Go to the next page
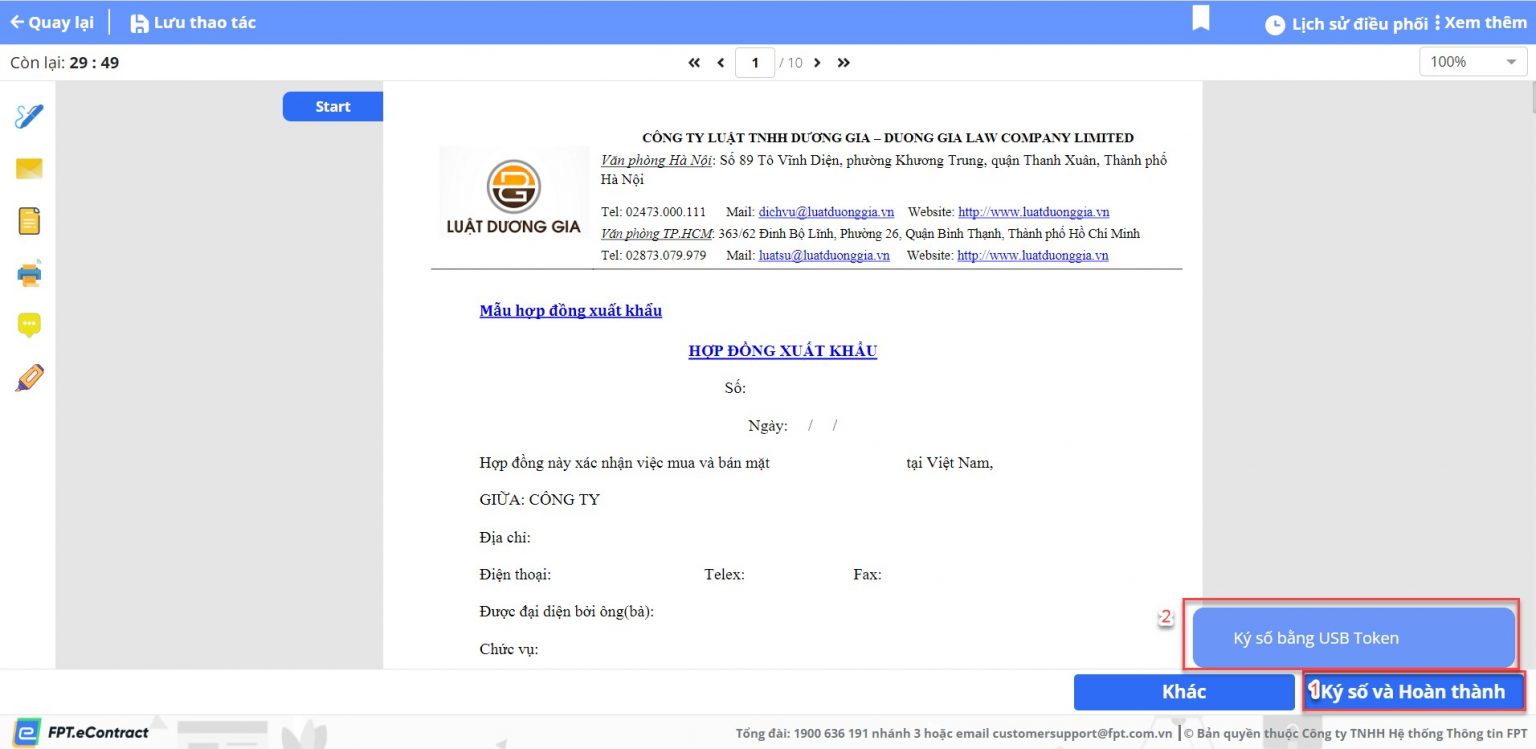 (x=817, y=63)
